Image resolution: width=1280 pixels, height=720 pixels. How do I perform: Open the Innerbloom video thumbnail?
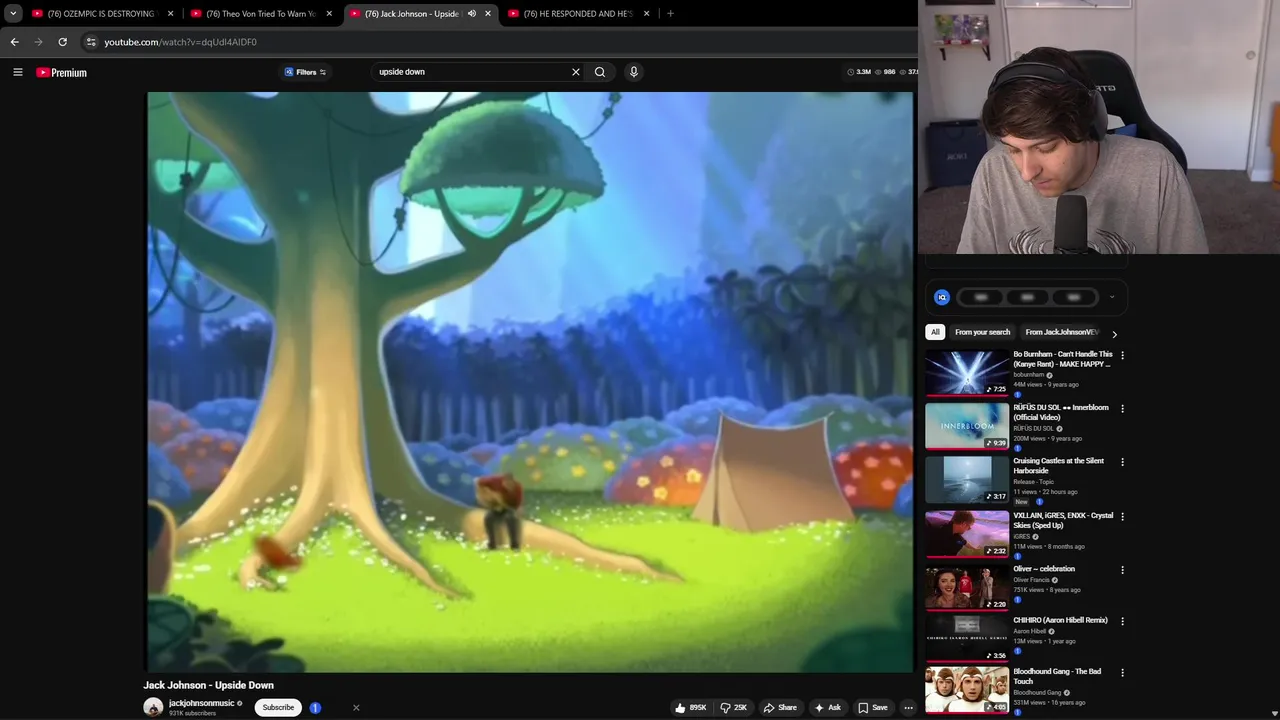tap(967, 426)
